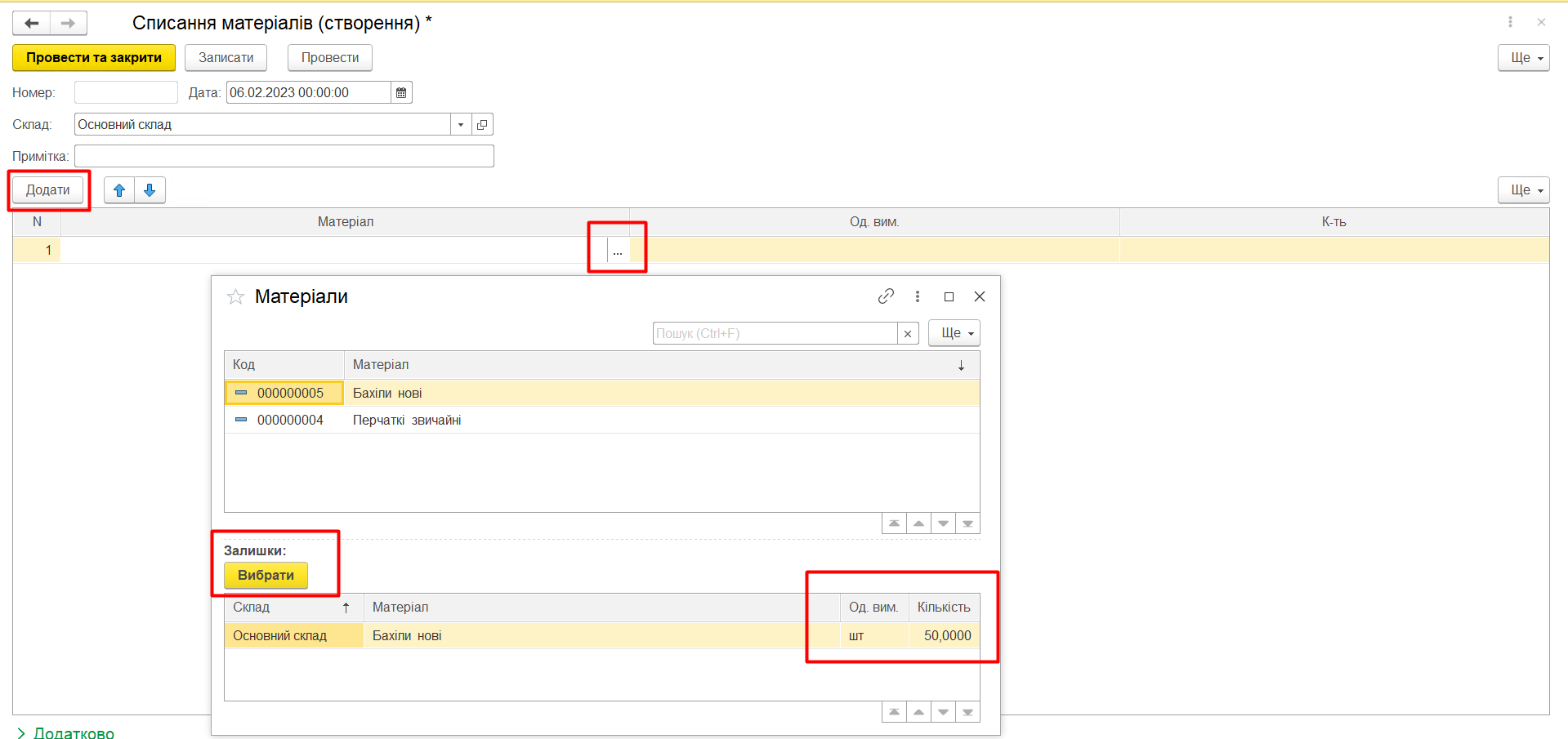Open the top-right Ще menu
This screenshot has width=1568, height=739.
point(1523,58)
